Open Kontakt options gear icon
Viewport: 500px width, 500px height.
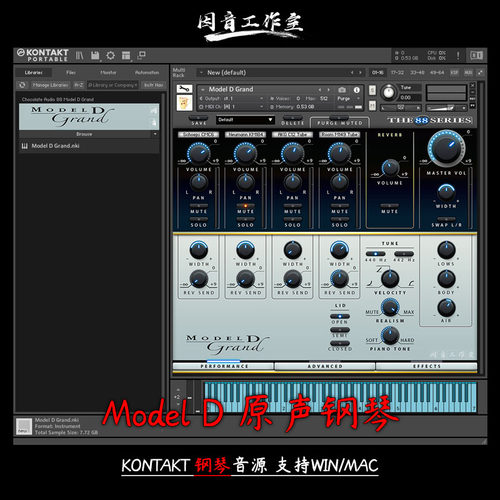tap(111, 55)
